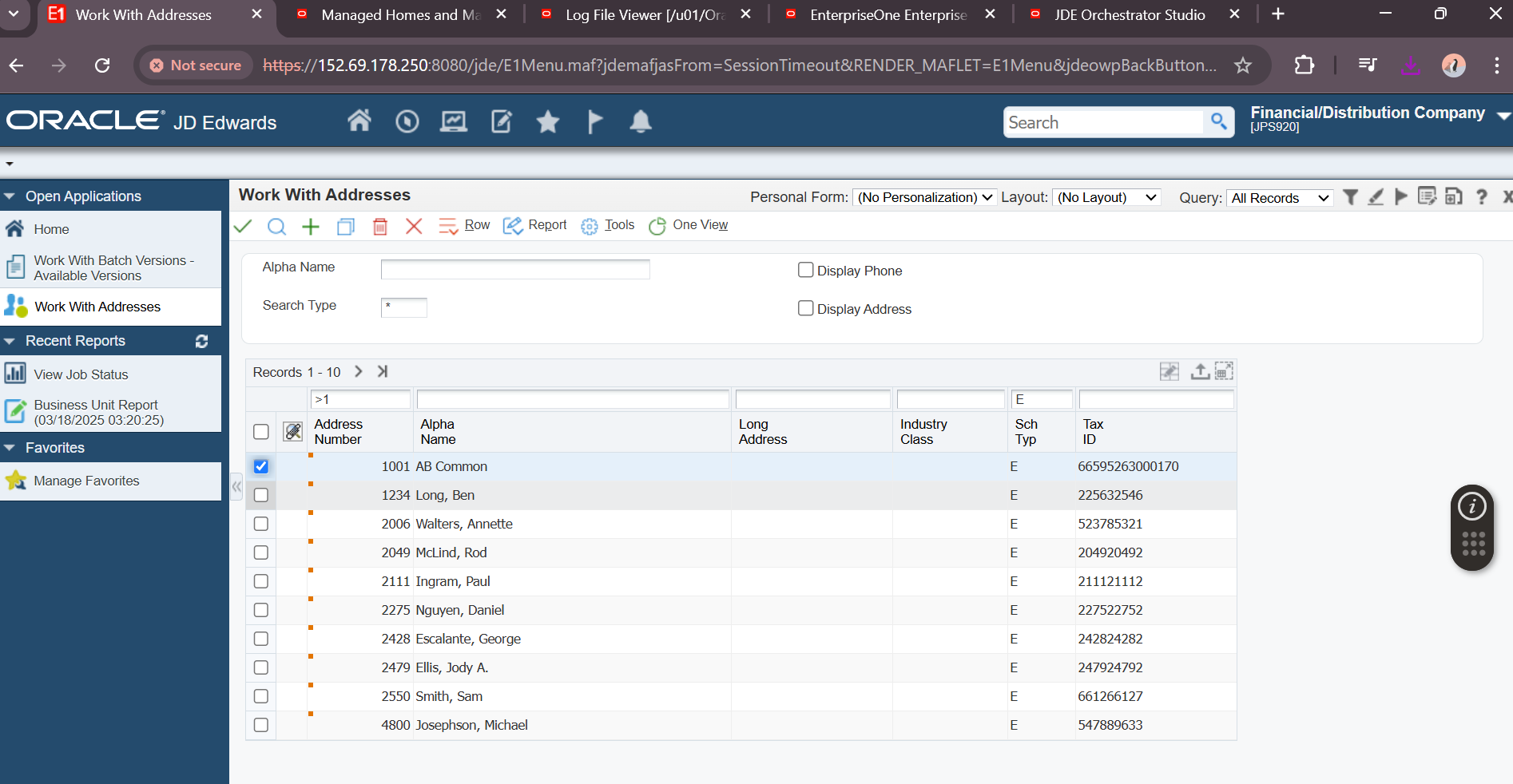Click the red trash Delete icon
The height and width of the screenshot is (784, 1513).
(380, 226)
